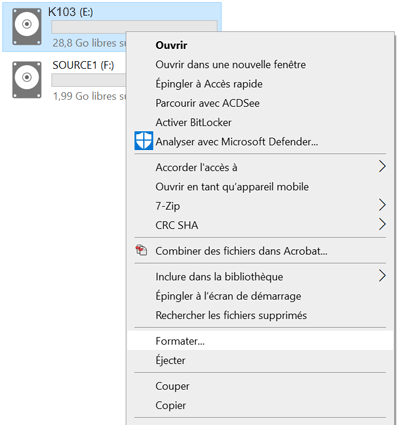This screenshot has height=425, width=400.
Task: Expand the CRC SHA submenu arrow
Action: click(x=382, y=224)
